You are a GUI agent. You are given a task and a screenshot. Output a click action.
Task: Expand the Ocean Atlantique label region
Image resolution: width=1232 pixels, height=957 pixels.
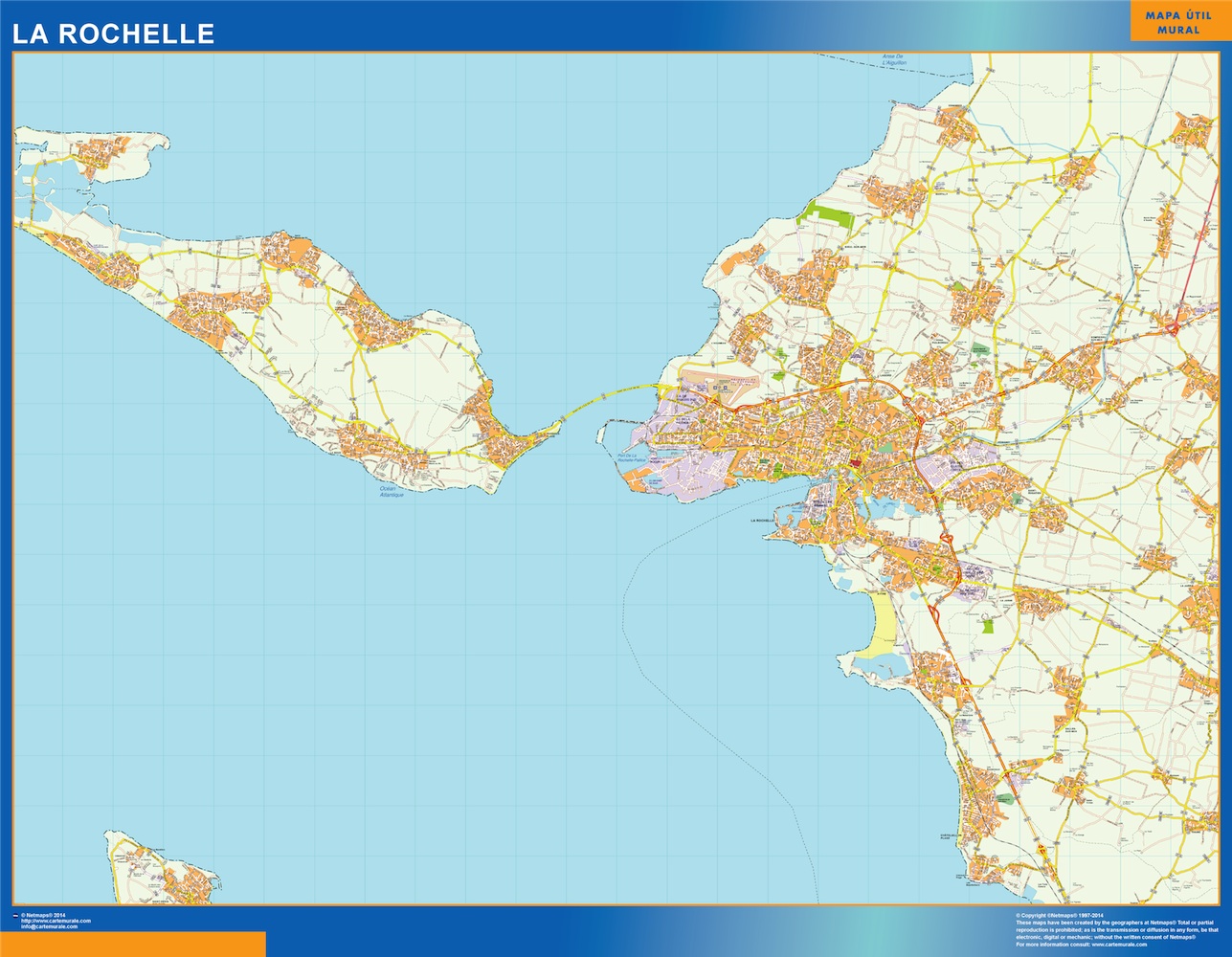pyautogui.click(x=389, y=492)
